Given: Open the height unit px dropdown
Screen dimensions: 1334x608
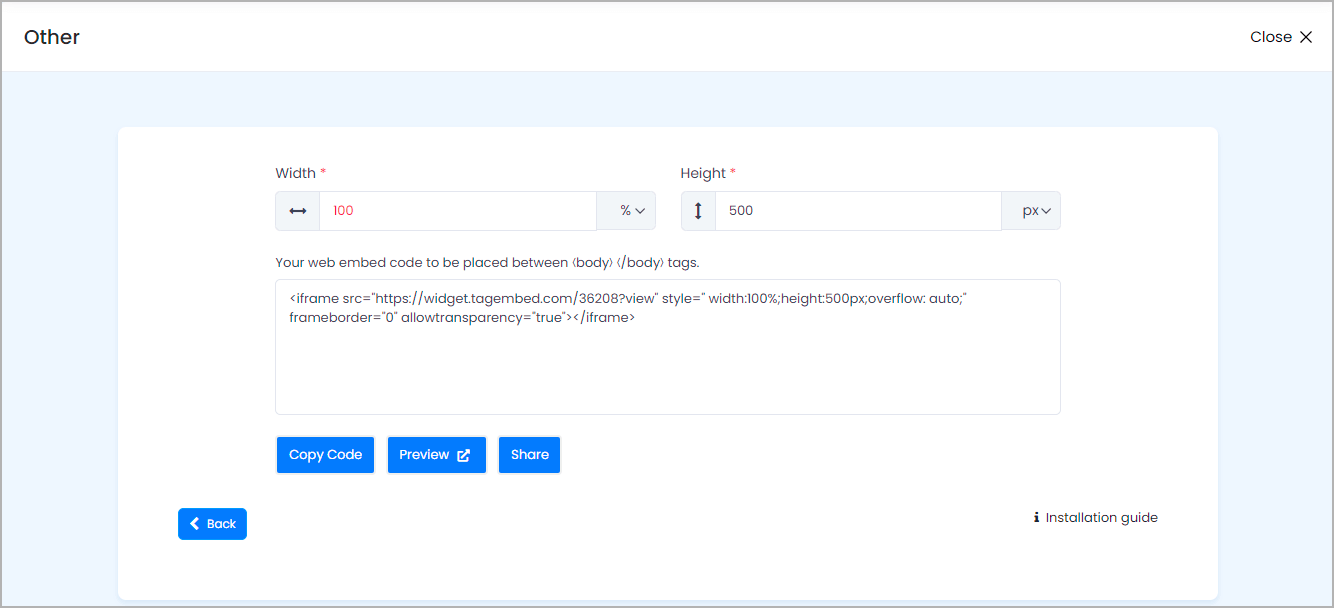Looking at the screenshot, I should coord(1031,211).
